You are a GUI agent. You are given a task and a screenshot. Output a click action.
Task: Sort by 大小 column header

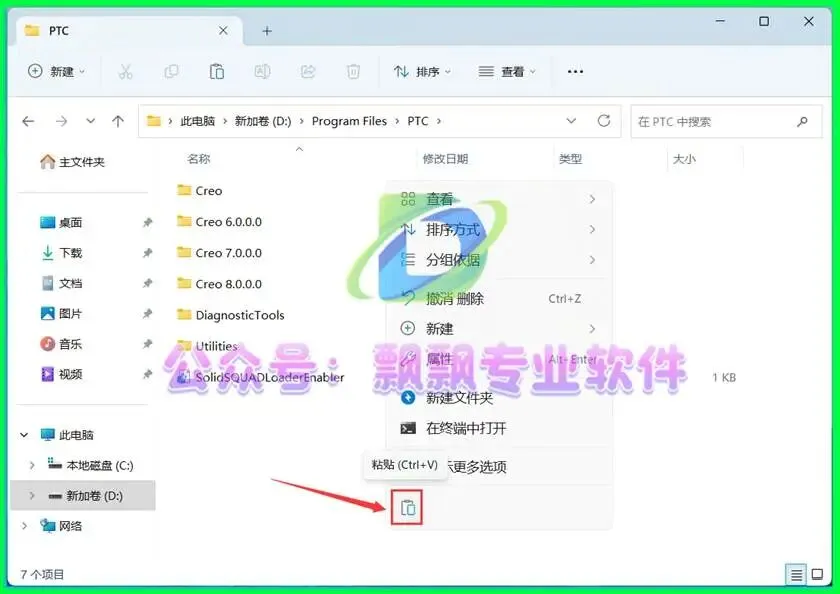pos(684,159)
